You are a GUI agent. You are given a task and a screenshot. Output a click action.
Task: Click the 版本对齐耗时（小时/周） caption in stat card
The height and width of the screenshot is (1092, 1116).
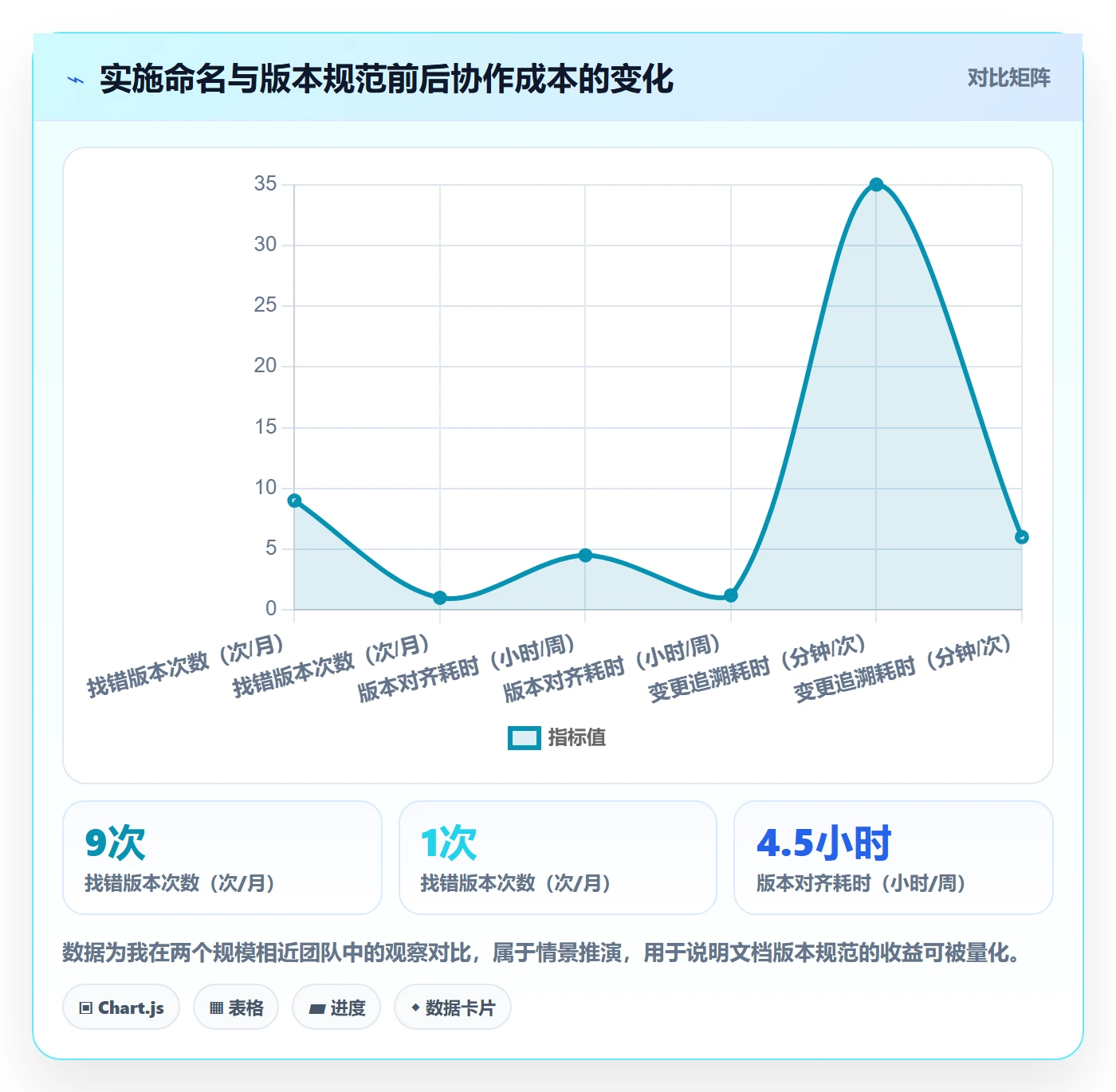pyautogui.click(x=863, y=883)
